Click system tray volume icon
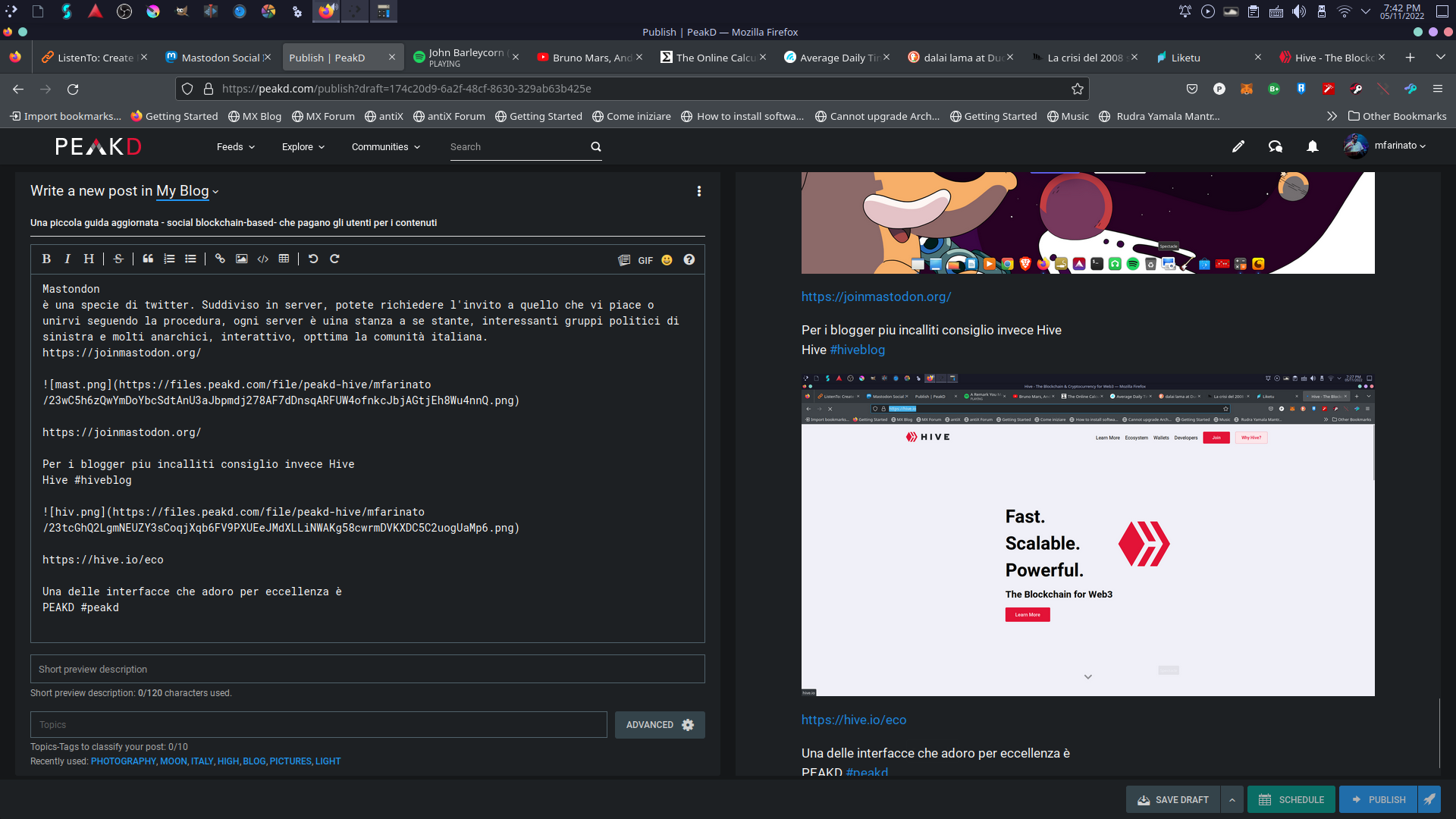 (x=1299, y=11)
